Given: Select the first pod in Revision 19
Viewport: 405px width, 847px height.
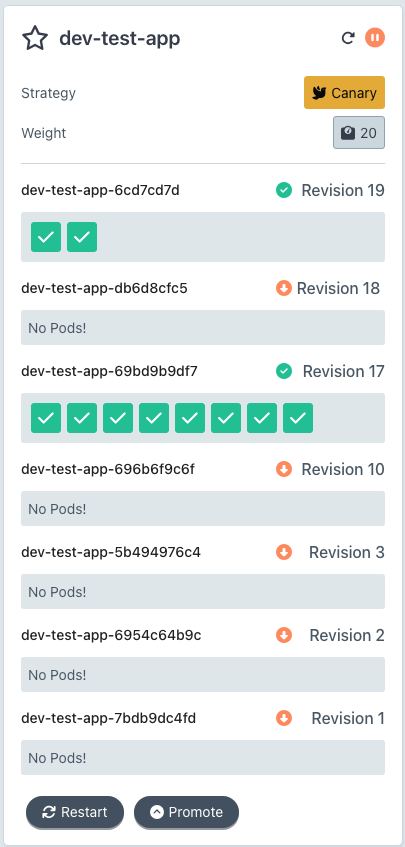Looking at the screenshot, I should 46,237.
